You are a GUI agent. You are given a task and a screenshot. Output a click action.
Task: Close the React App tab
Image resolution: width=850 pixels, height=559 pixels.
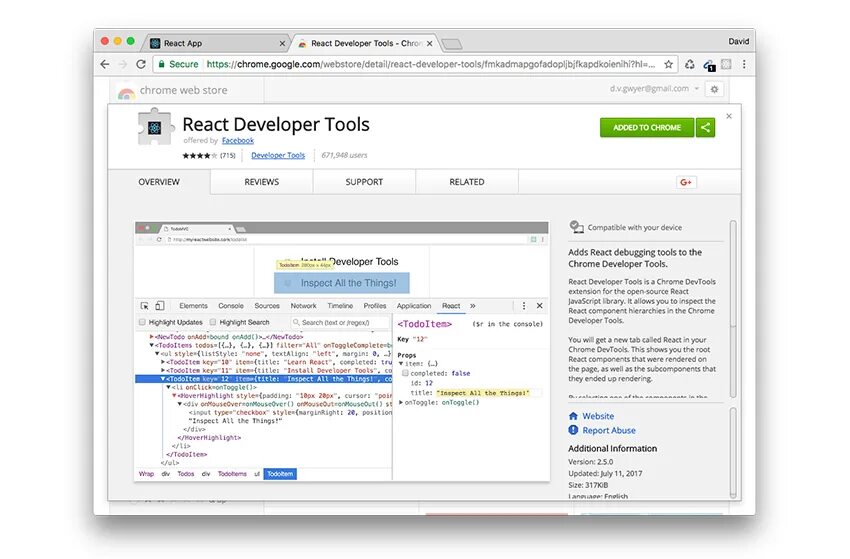pyautogui.click(x=282, y=43)
